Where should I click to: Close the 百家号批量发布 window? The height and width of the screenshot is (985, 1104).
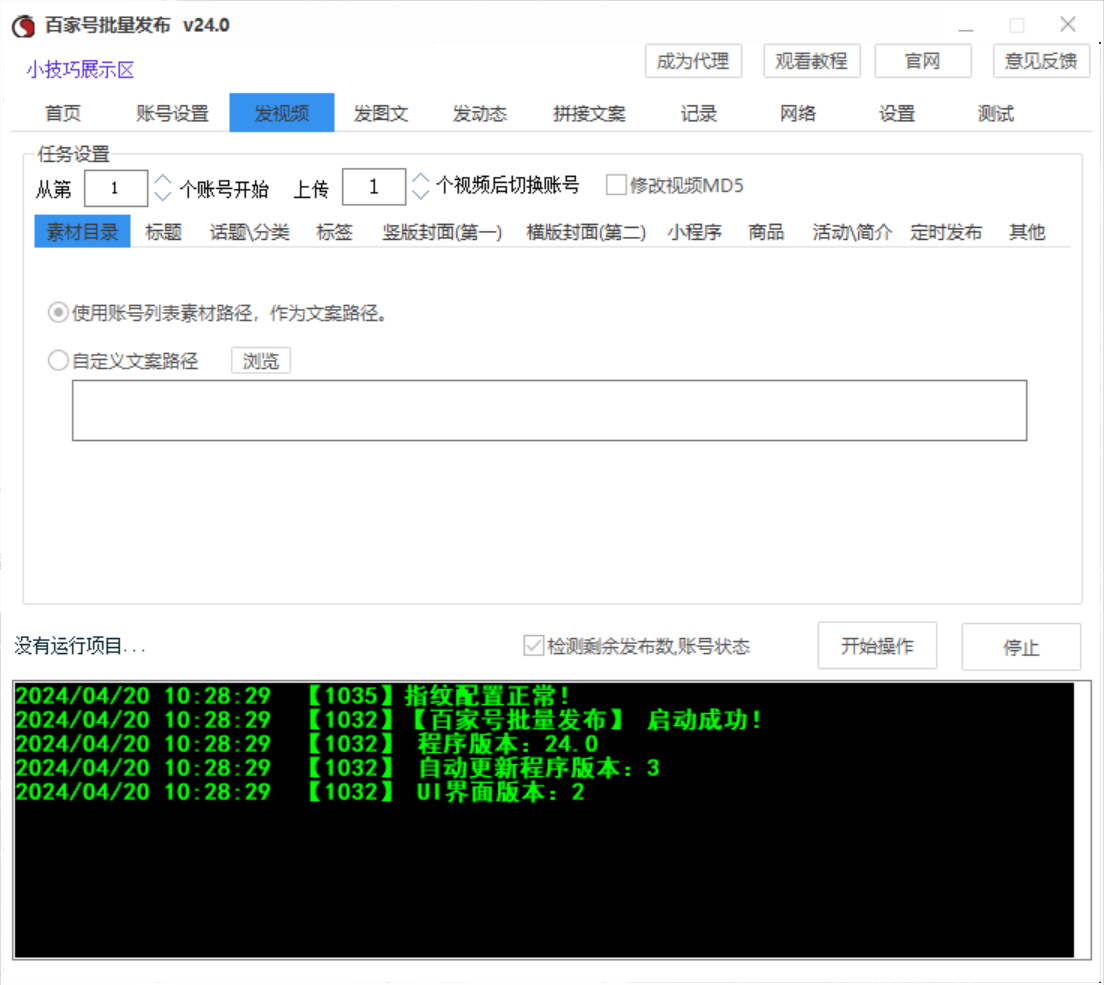[1067, 25]
